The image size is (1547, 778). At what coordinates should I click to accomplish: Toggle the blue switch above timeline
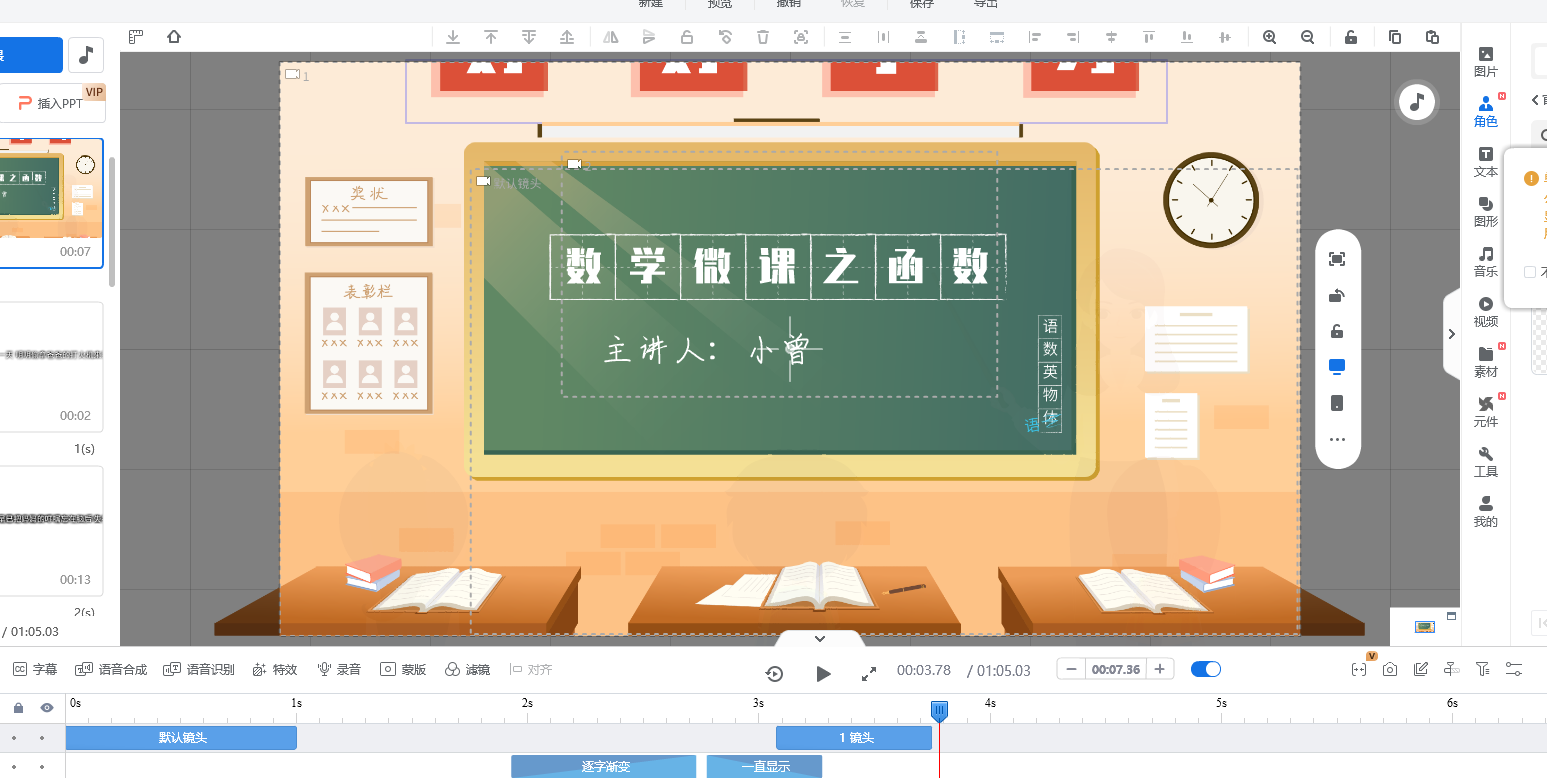point(1206,669)
